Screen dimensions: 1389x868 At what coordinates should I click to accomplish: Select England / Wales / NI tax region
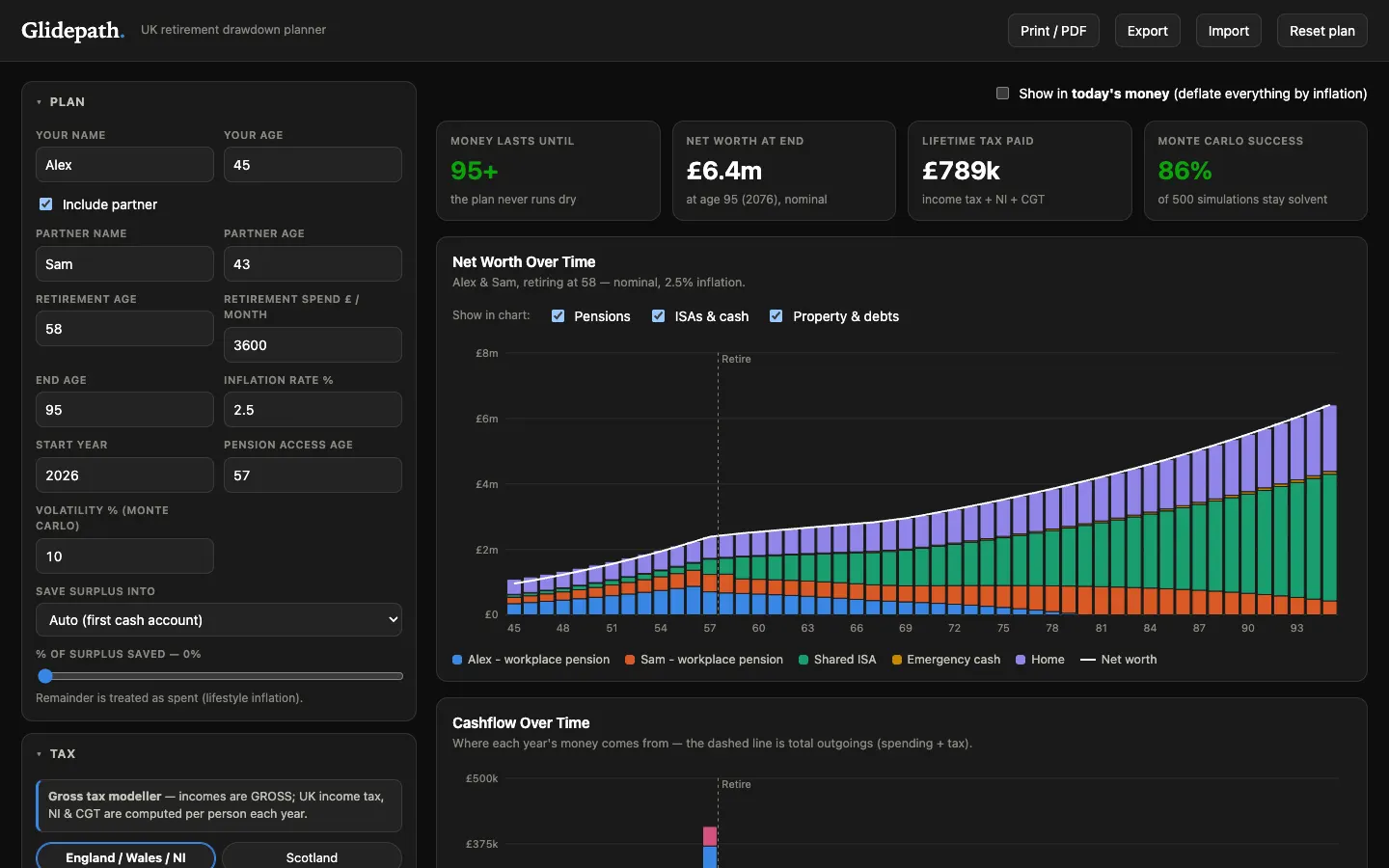(x=125, y=857)
